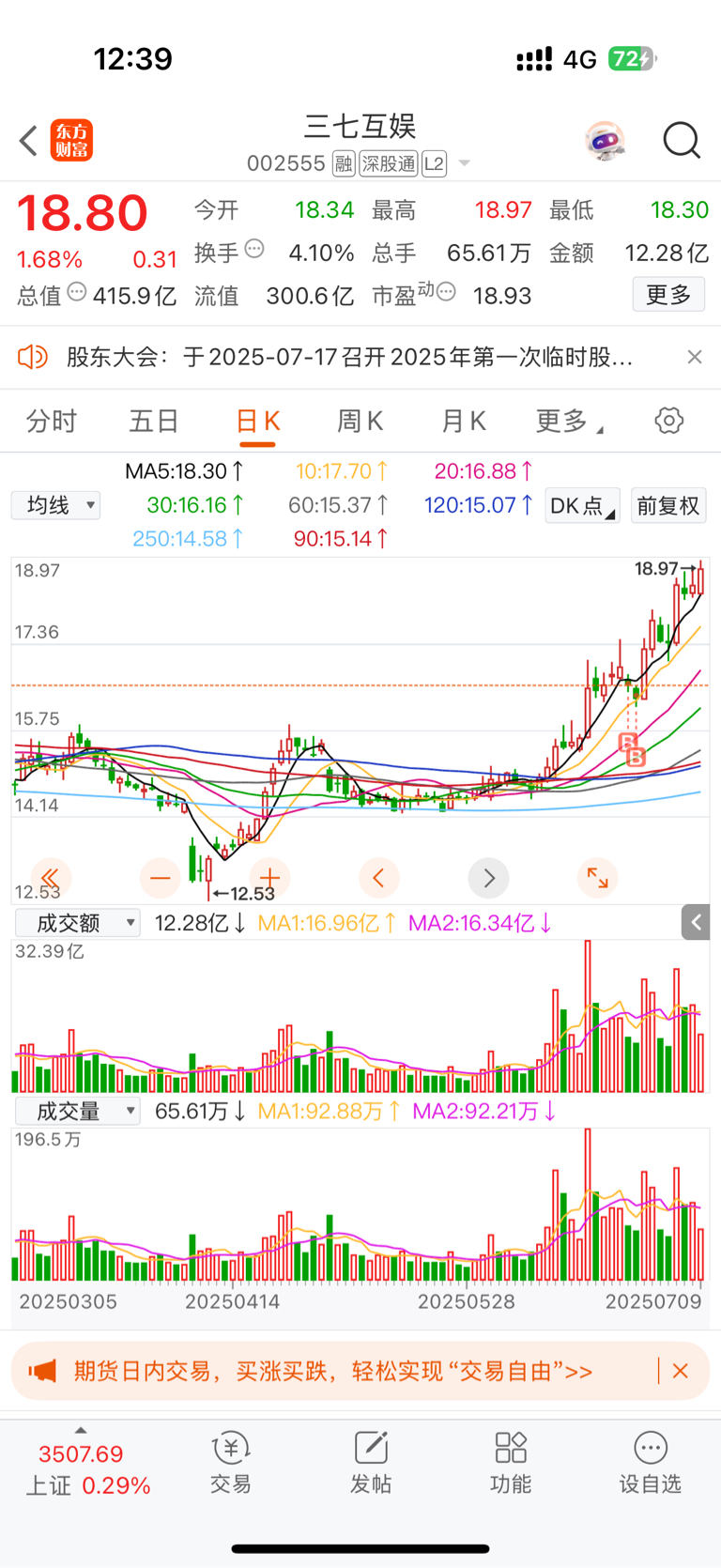
Task: Tap the L2 level tag
Action: (x=434, y=164)
